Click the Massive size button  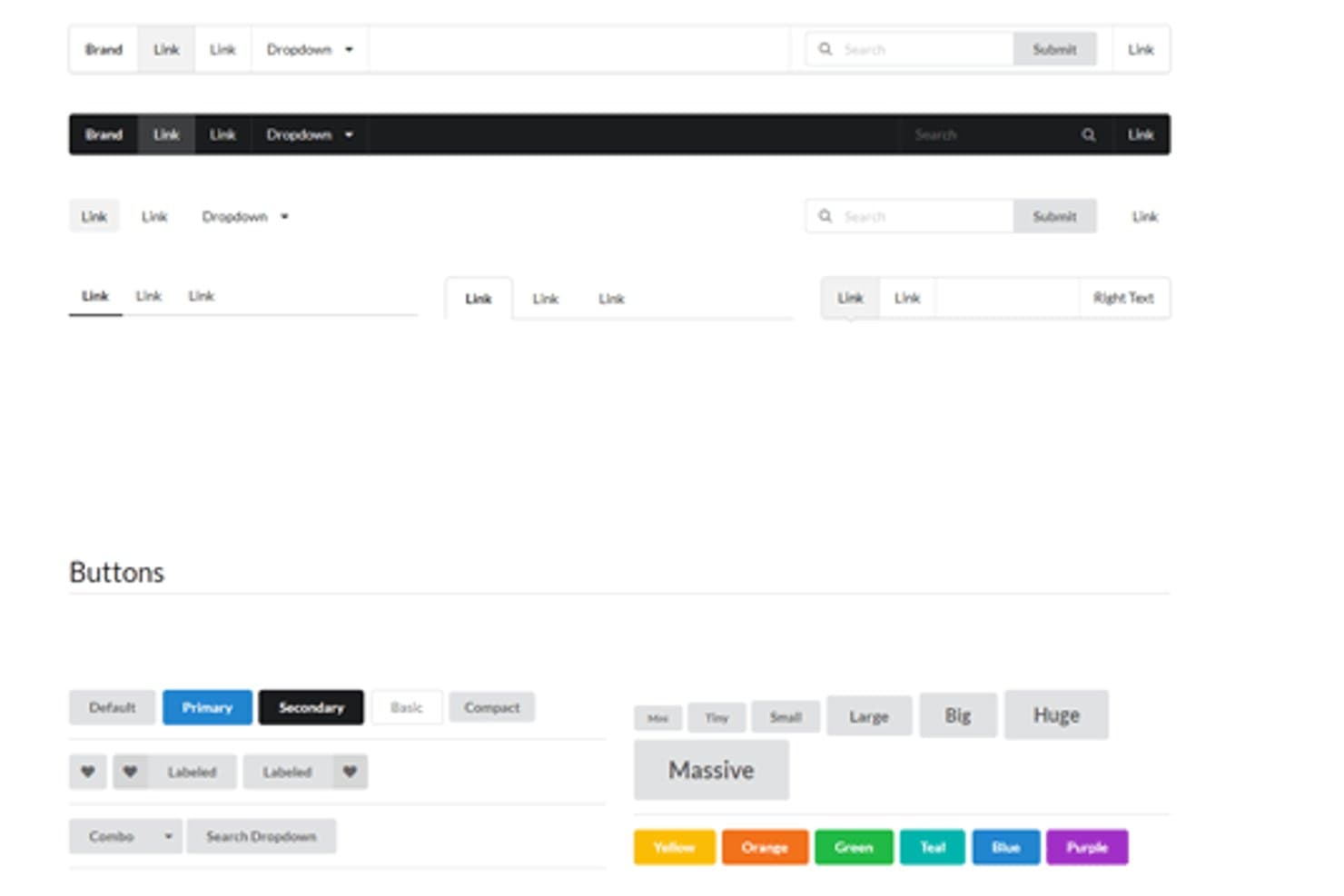[711, 770]
